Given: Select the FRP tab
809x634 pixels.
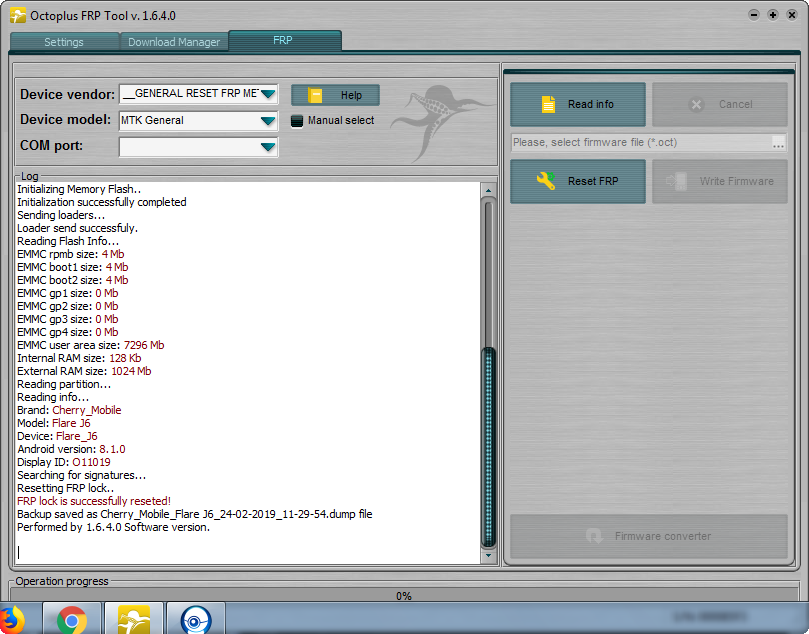Looking at the screenshot, I should pos(284,40).
